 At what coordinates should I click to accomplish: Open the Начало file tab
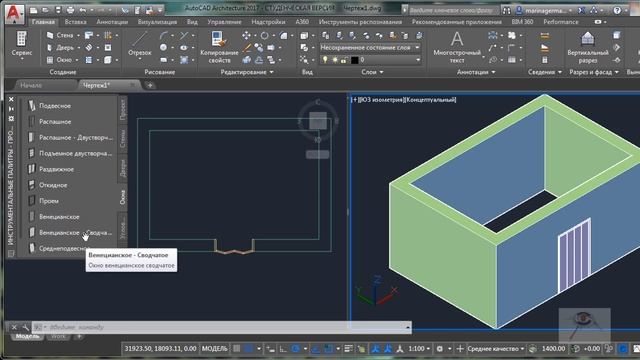point(31,85)
